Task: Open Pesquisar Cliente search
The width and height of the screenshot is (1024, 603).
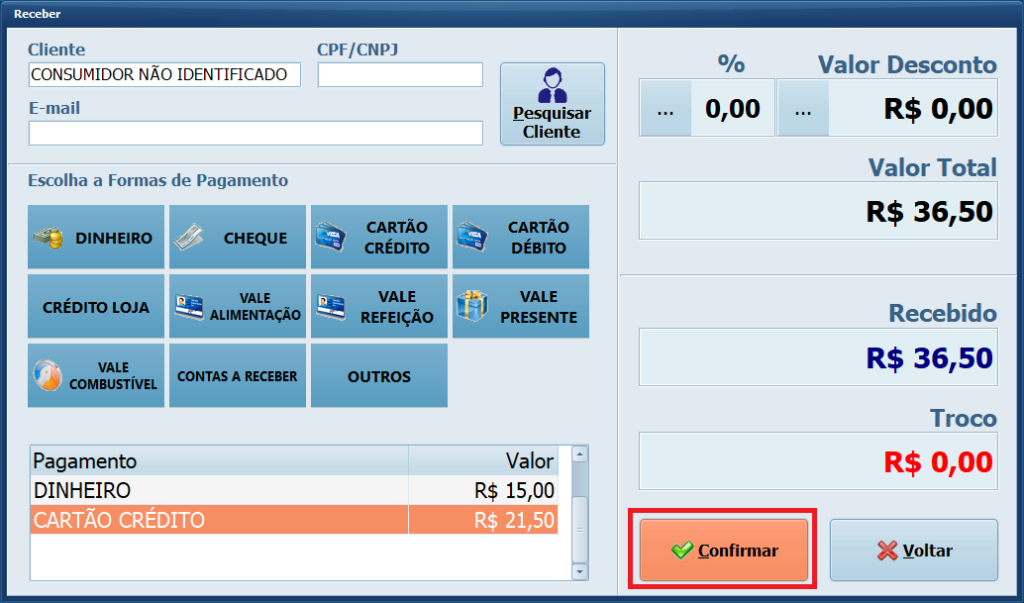Action: click(552, 104)
